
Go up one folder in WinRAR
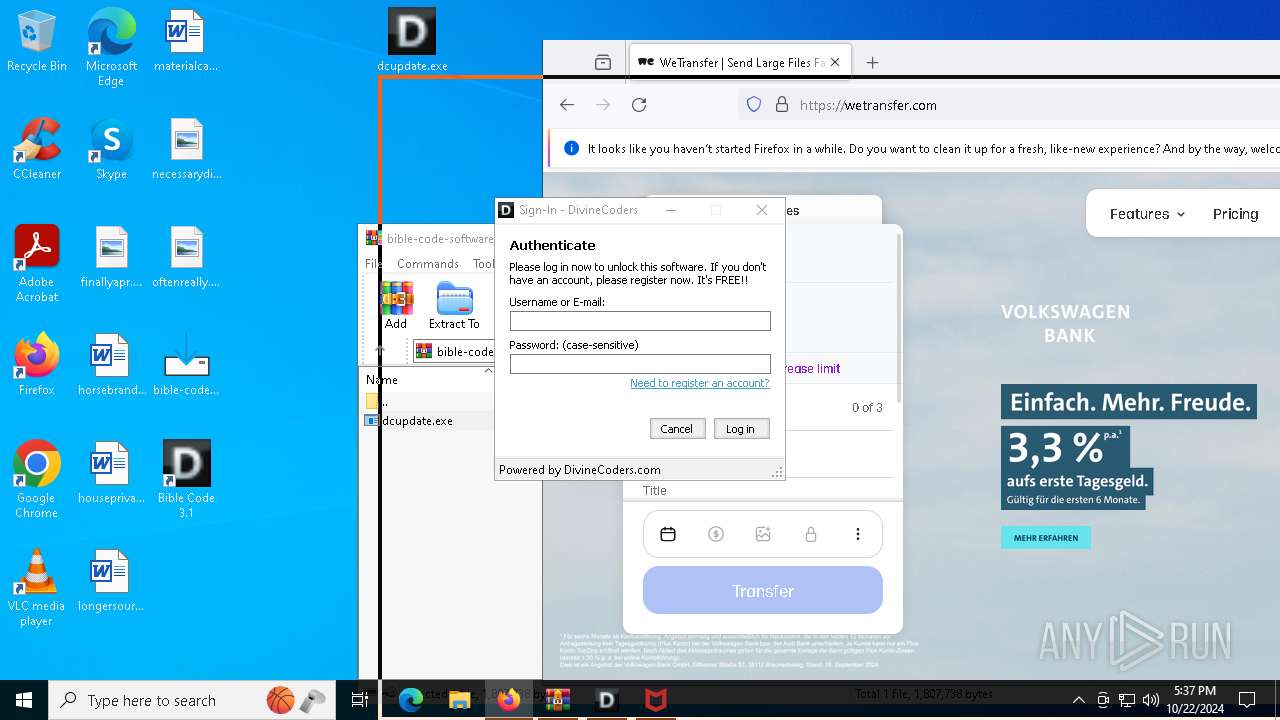[x=379, y=351]
